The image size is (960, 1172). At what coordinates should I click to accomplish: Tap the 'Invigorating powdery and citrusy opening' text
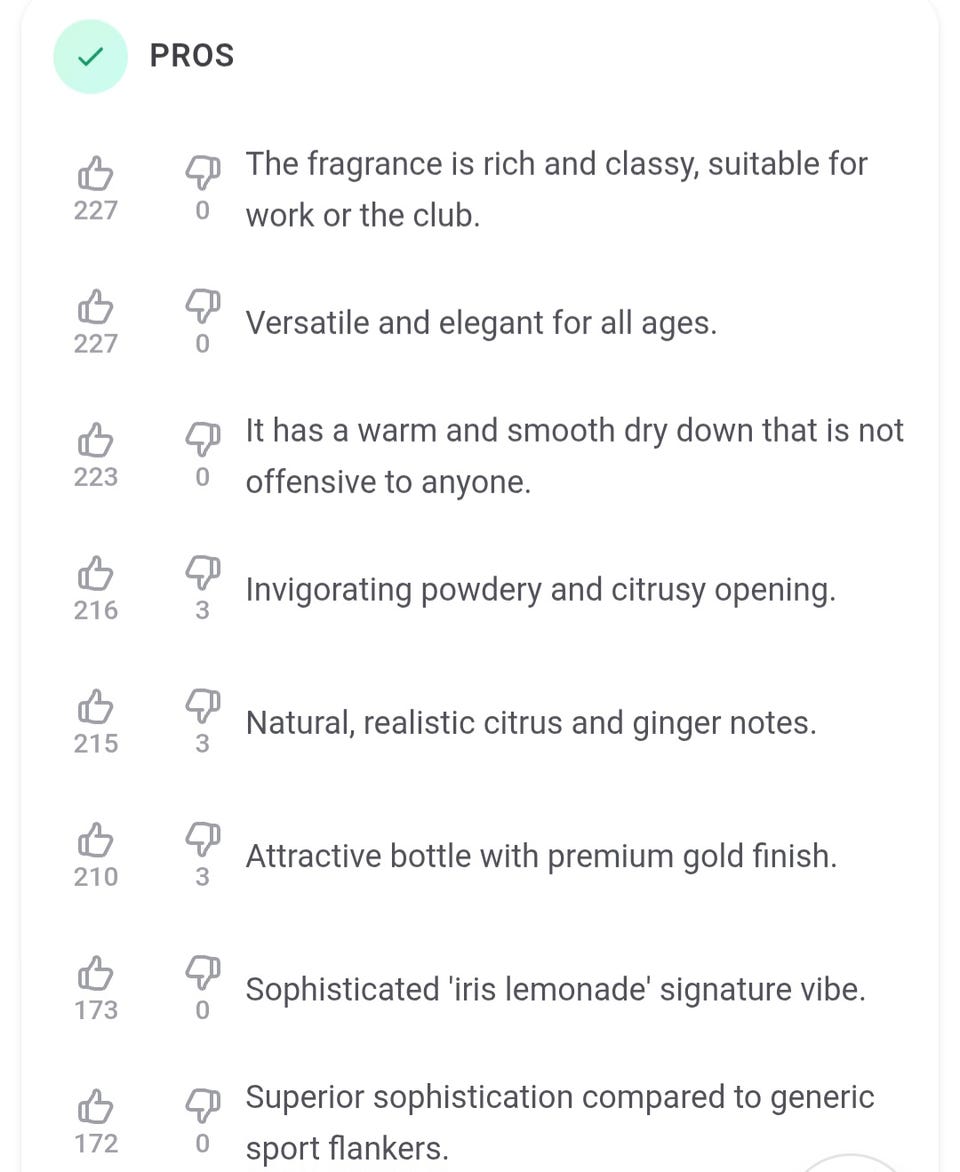tap(541, 590)
